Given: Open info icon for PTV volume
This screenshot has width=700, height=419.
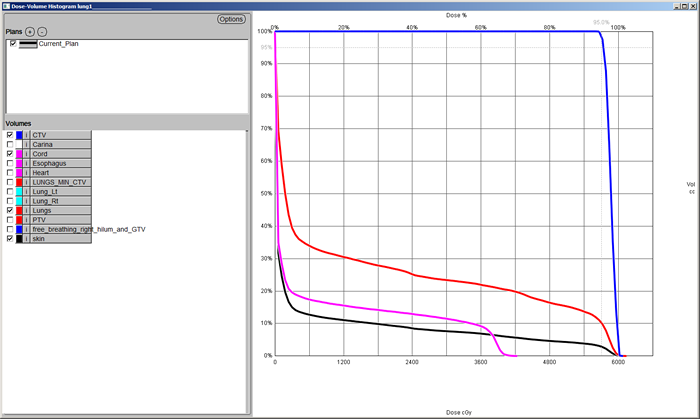Looking at the screenshot, I should [27, 220].
